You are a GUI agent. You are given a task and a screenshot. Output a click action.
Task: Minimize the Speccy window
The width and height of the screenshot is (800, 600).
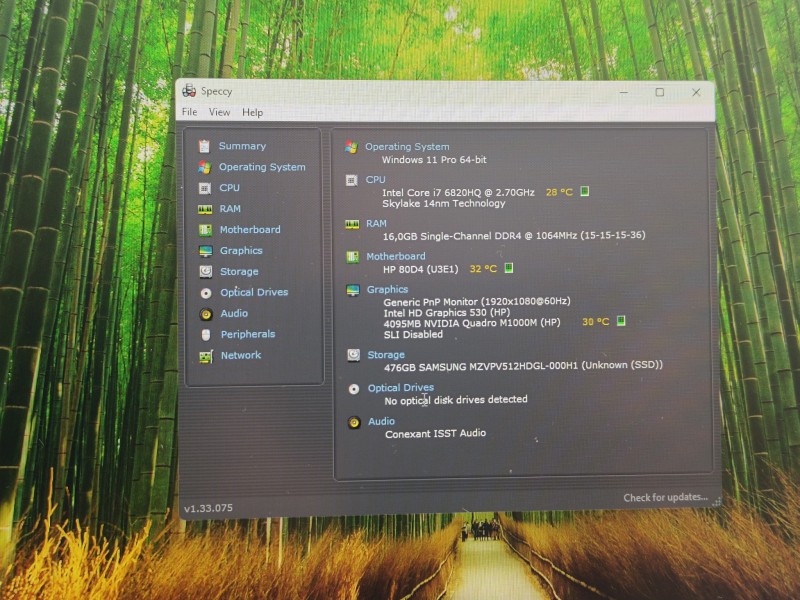point(623,92)
